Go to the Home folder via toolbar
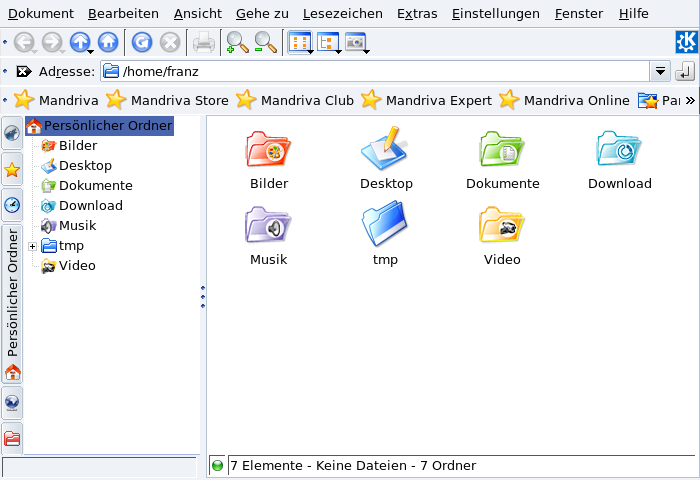The image size is (700, 480). click(x=107, y=42)
